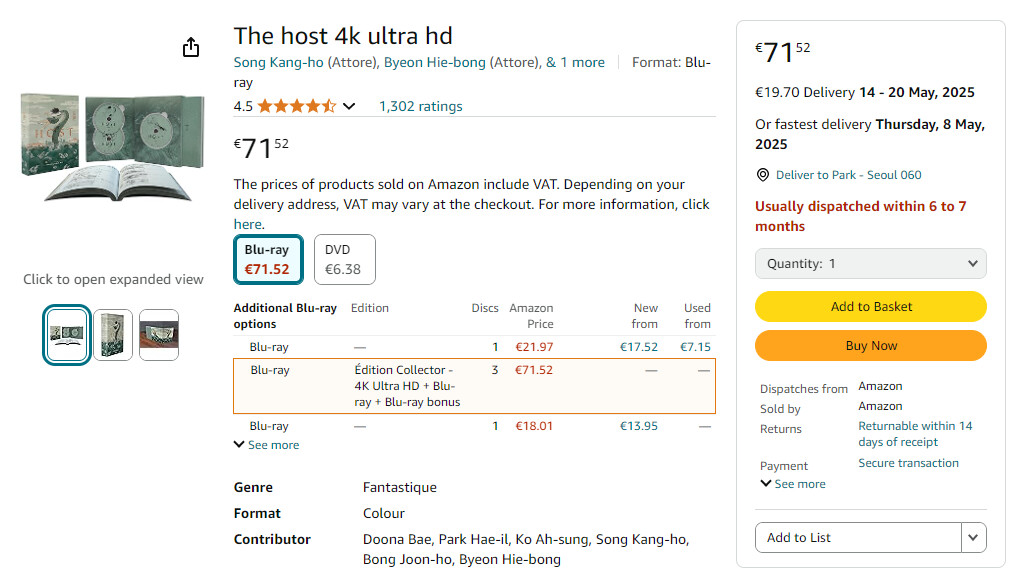The width and height of the screenshot is (1010, 573).
Task: Expand Add to List dropdown arrow
Action: tap(973, 538)
